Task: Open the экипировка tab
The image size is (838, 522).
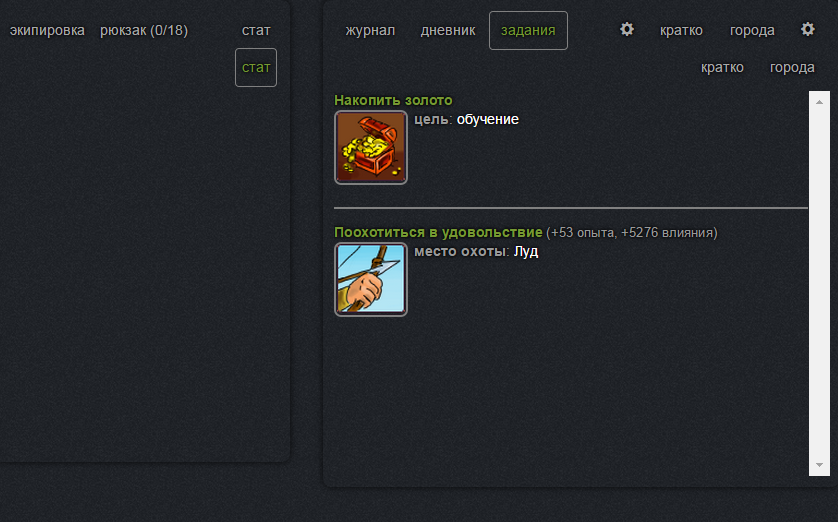Action: point(47,30)
